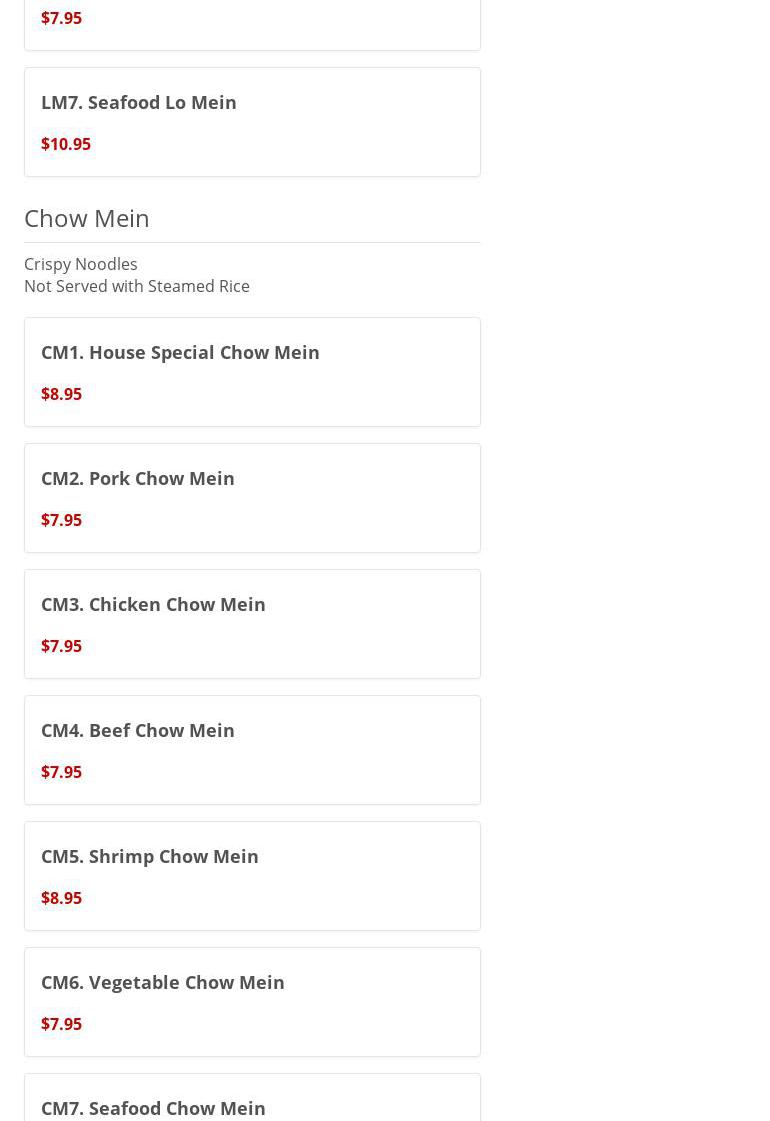Click the $7.95 price under Pork Chow Mein

coord(61,520)
